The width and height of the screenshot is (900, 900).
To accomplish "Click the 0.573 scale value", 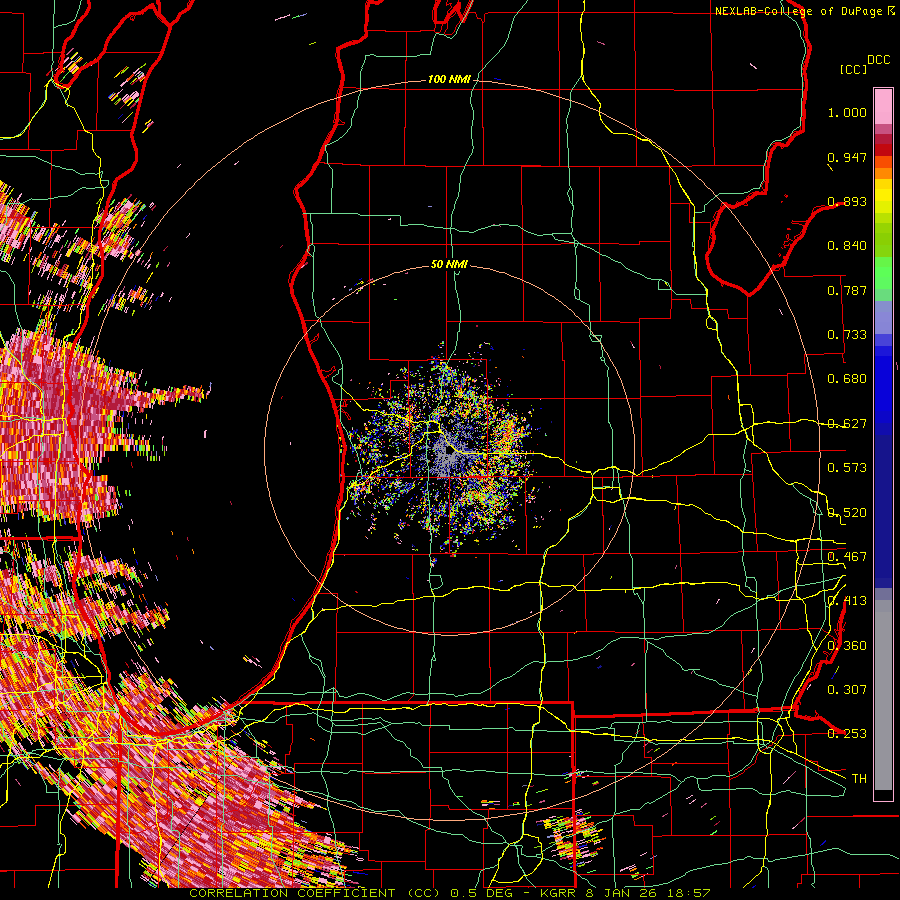I will click(x=847, y=468).
